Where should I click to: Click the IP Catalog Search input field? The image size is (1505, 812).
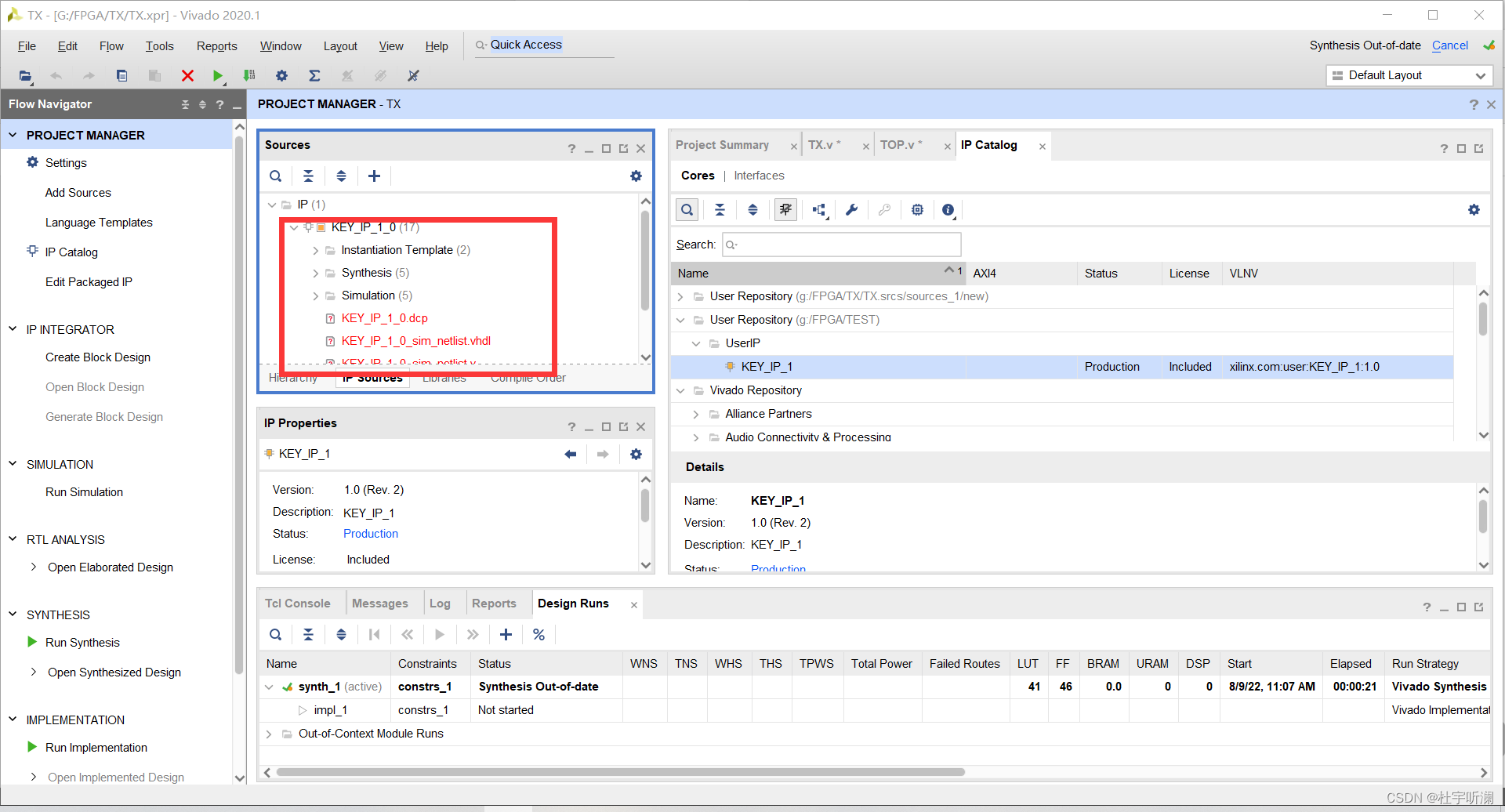click(841, 245)
